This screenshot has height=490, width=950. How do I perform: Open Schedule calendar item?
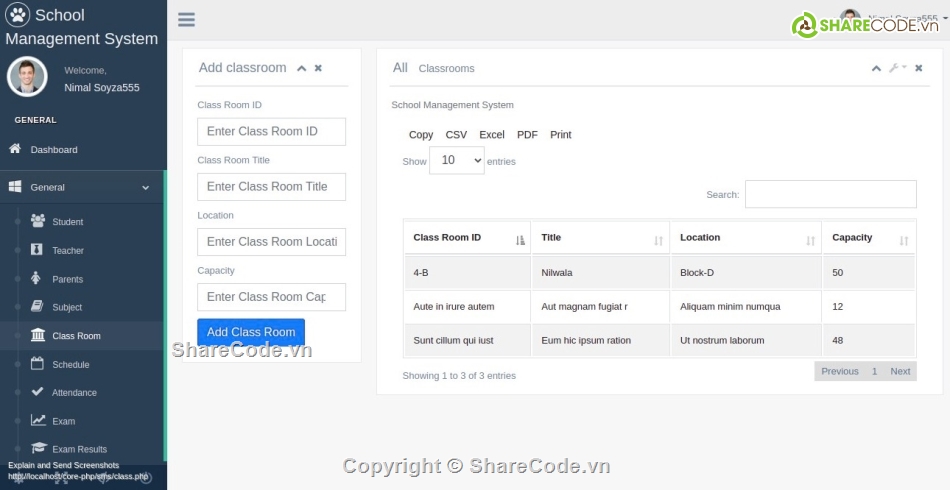[x=70, y=365]
